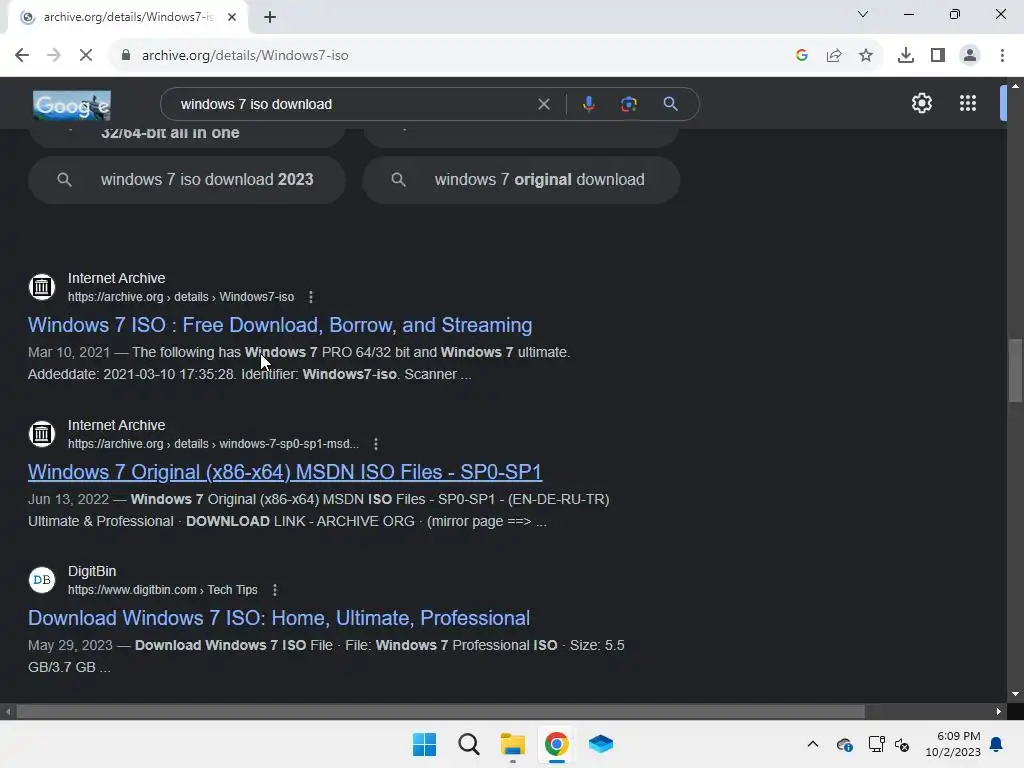Submit search with magnifier icon

(x=670, y=104)
